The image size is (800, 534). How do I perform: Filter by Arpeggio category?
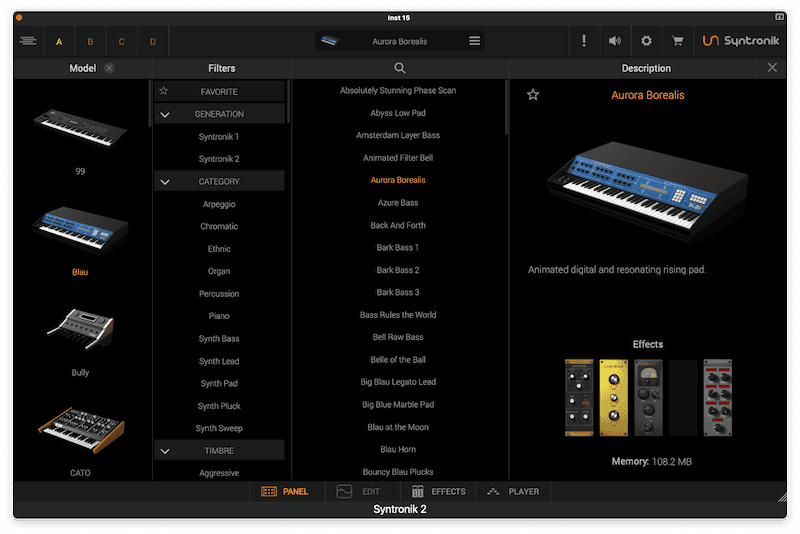pyautogui.click(x=219, y=204)
